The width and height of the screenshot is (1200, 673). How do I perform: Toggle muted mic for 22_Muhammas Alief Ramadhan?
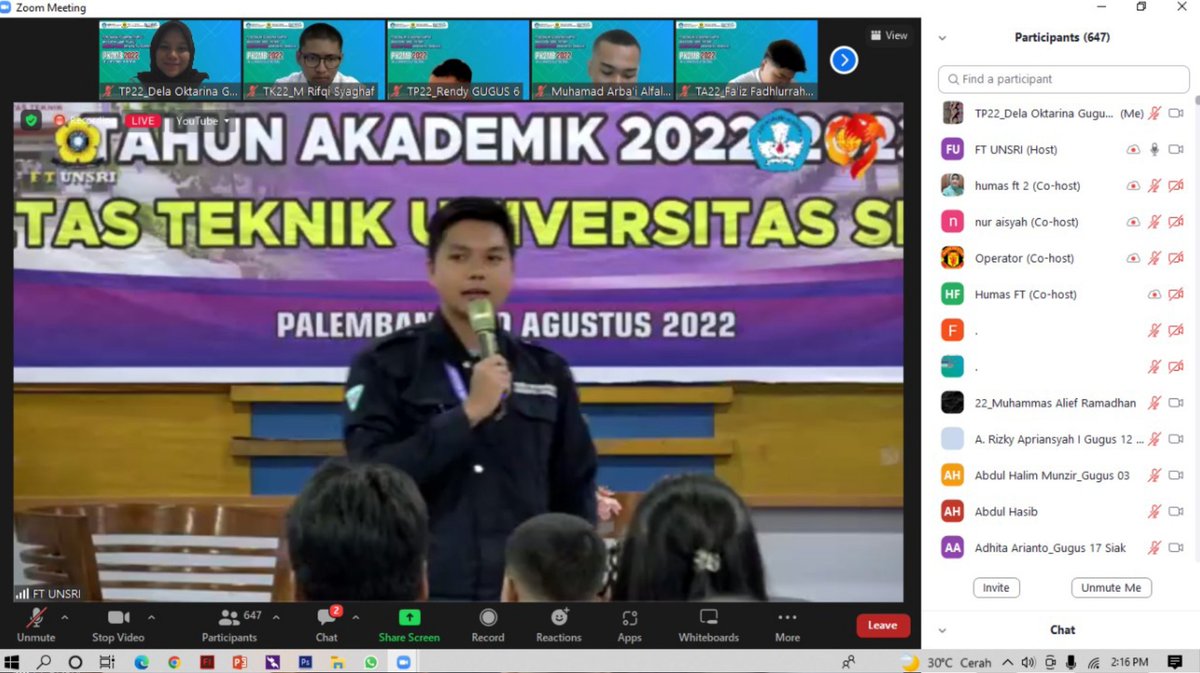(1154, 403)
